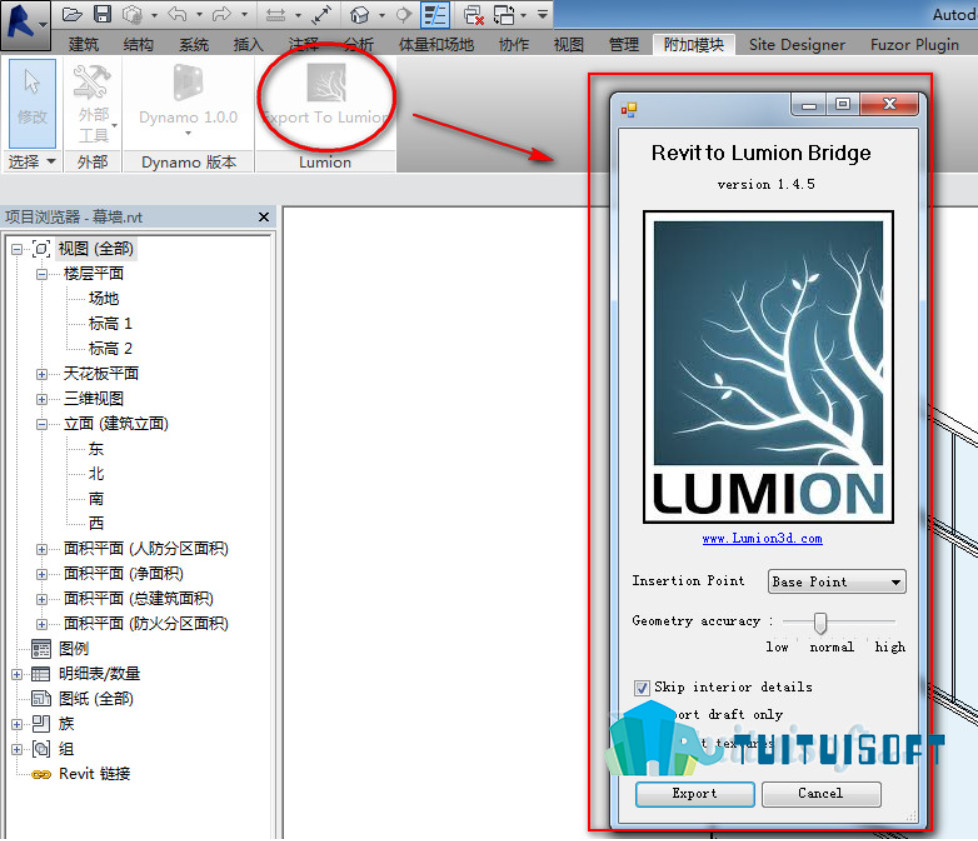Select the 标高 1 floor plan
This screenshot has height=841, width=978.
tap(110, 324)
